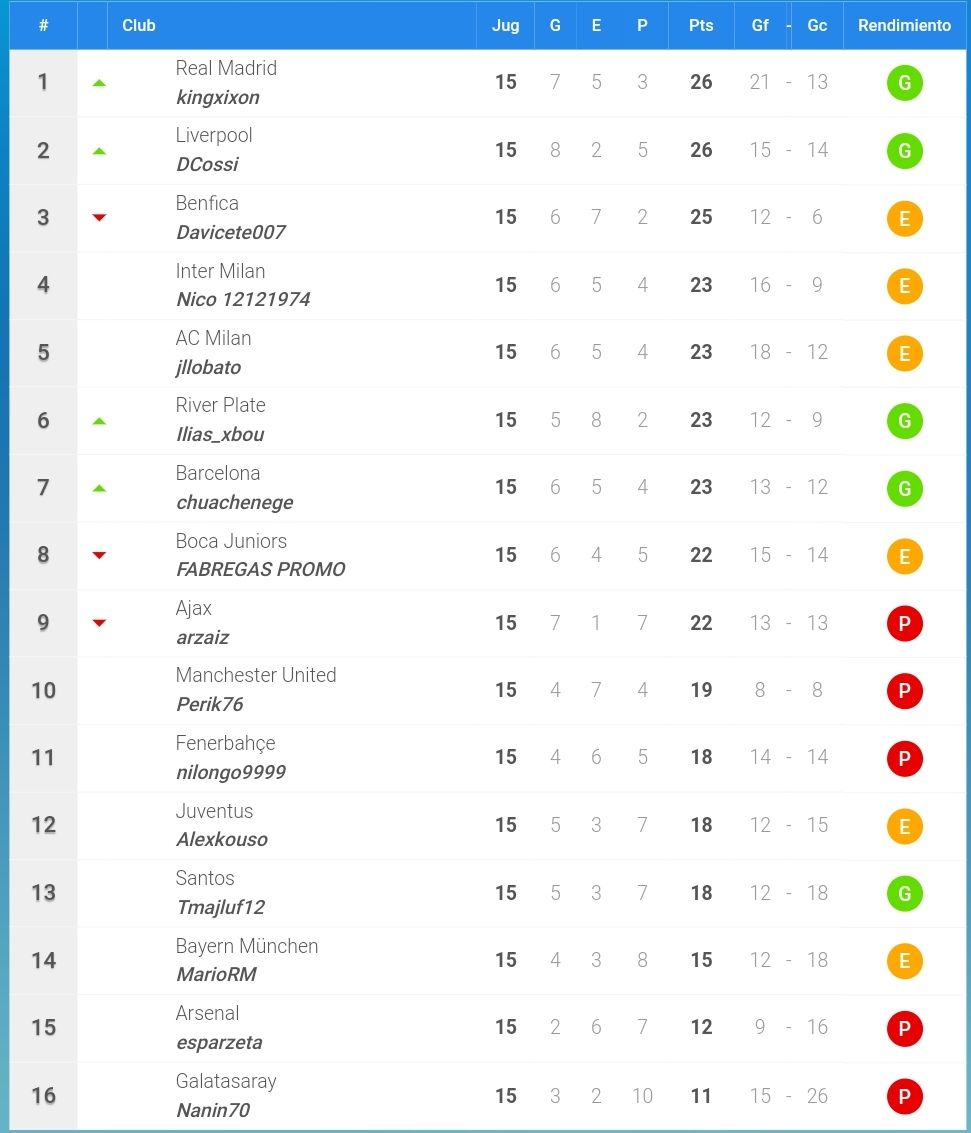Click the red down arrow beside Benfica

[100, 217]
